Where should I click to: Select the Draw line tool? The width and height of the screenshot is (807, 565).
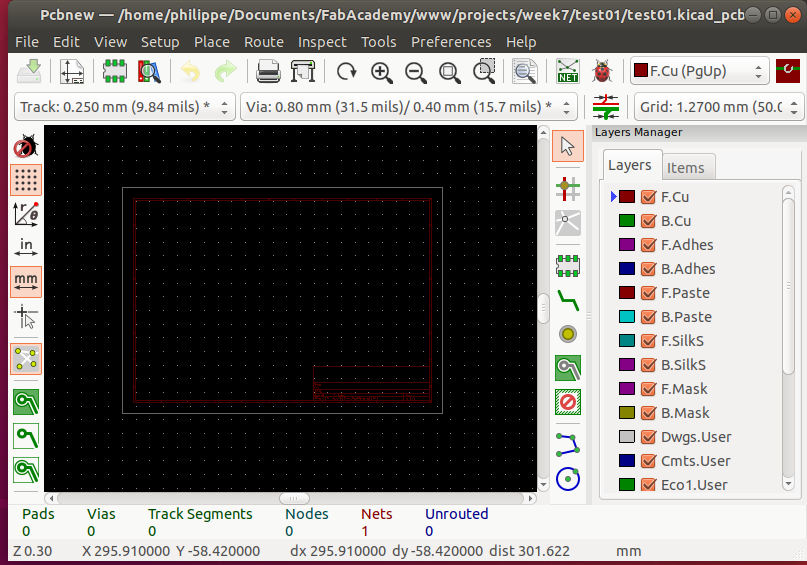(x=568, y=445)
